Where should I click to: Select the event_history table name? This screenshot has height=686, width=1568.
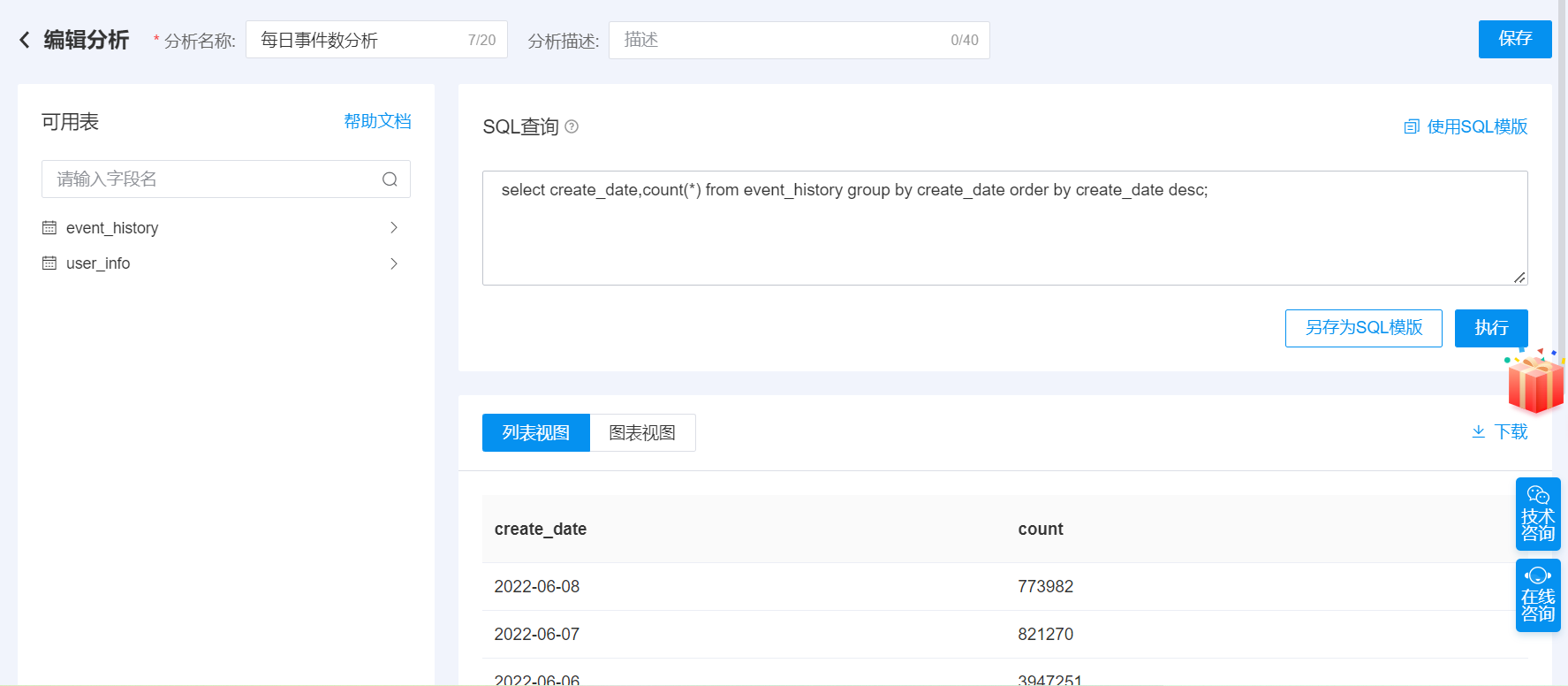(x=112, y=228)
